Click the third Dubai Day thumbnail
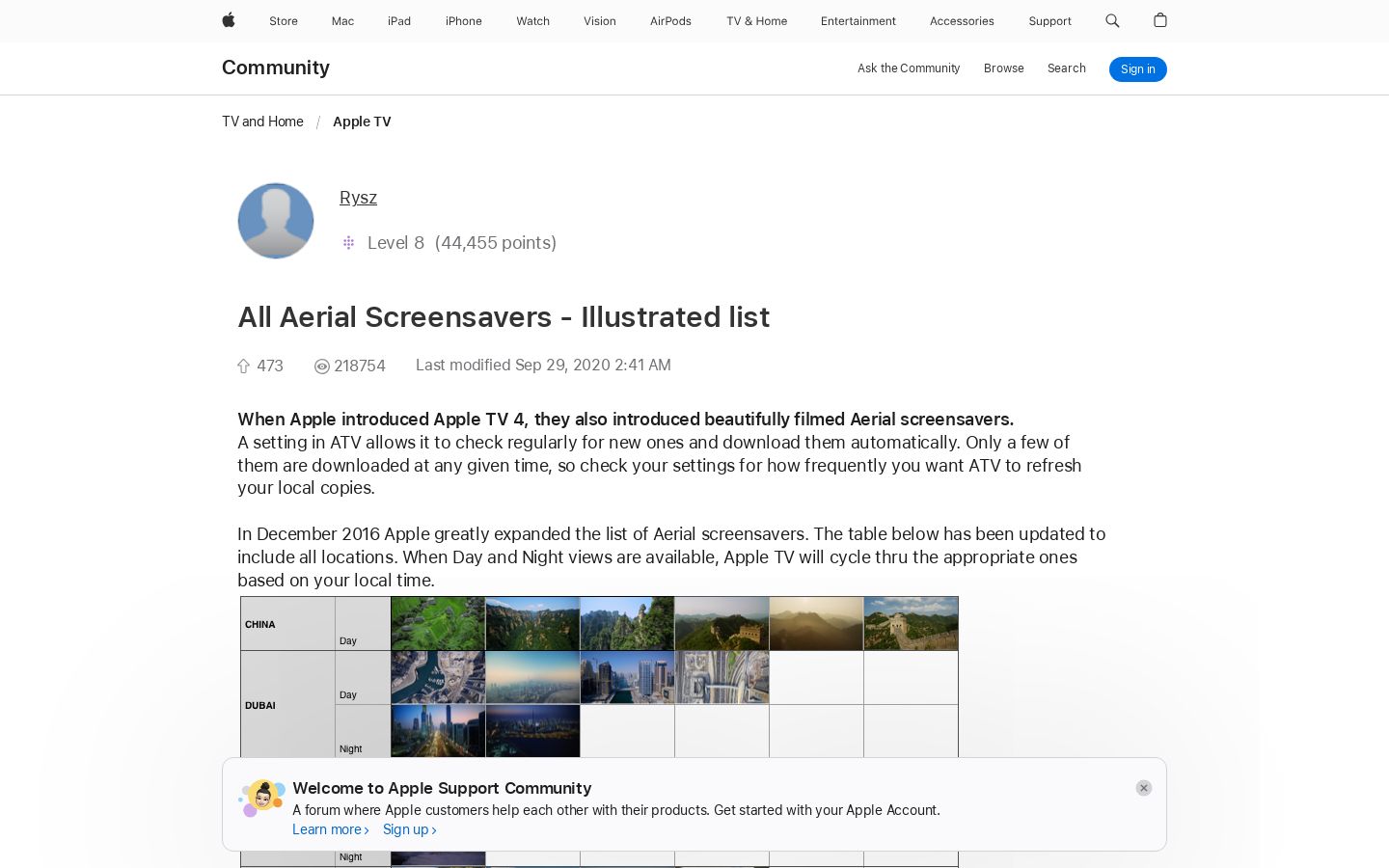Screen dimensions: 1389x868 627,677
